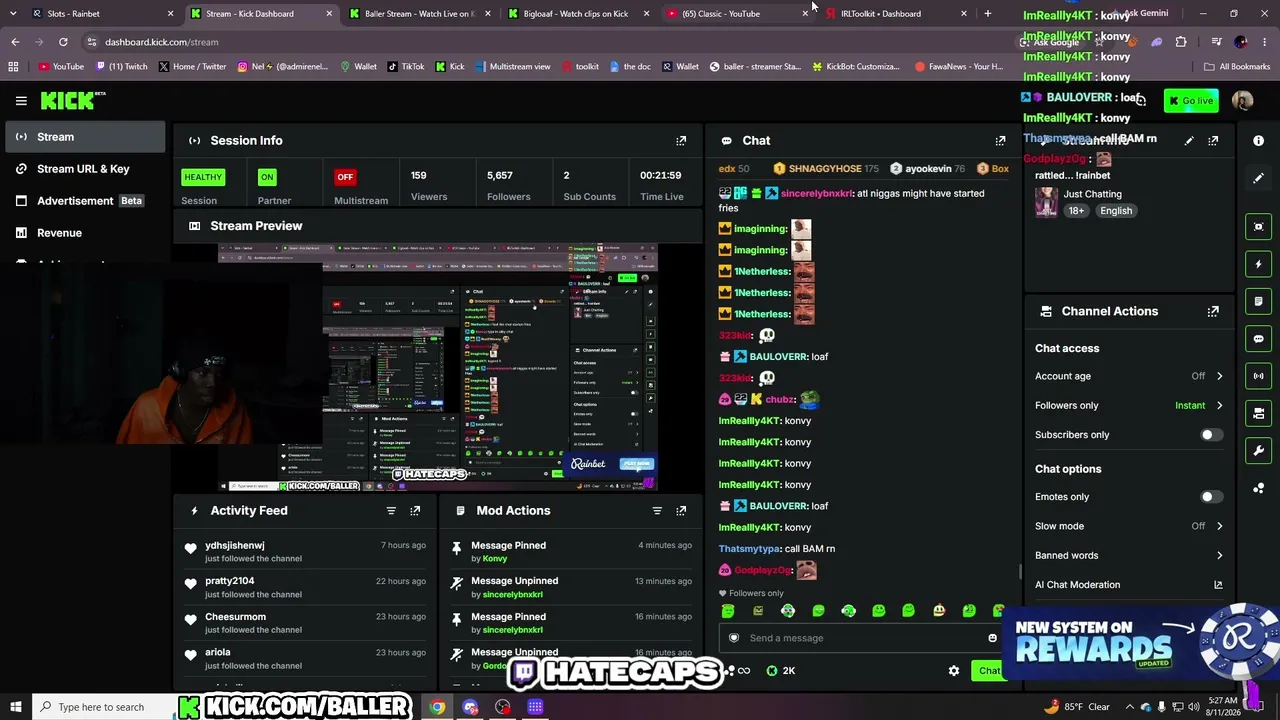Switch to the Baller Stream browser tab
This screenshot has height=720, width=1280.
pos(420,14)
